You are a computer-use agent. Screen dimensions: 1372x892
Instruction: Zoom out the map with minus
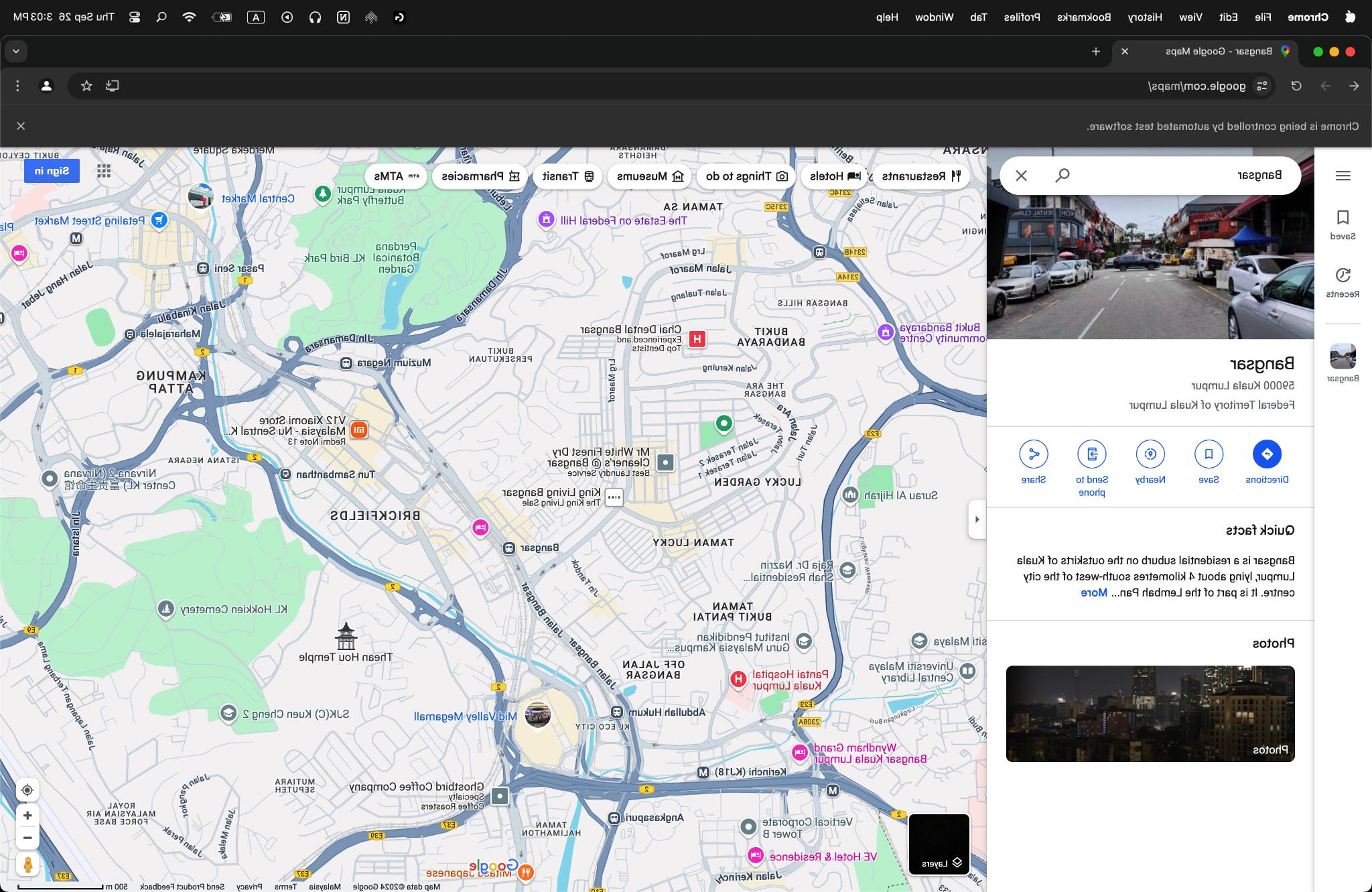coord(27,838)
